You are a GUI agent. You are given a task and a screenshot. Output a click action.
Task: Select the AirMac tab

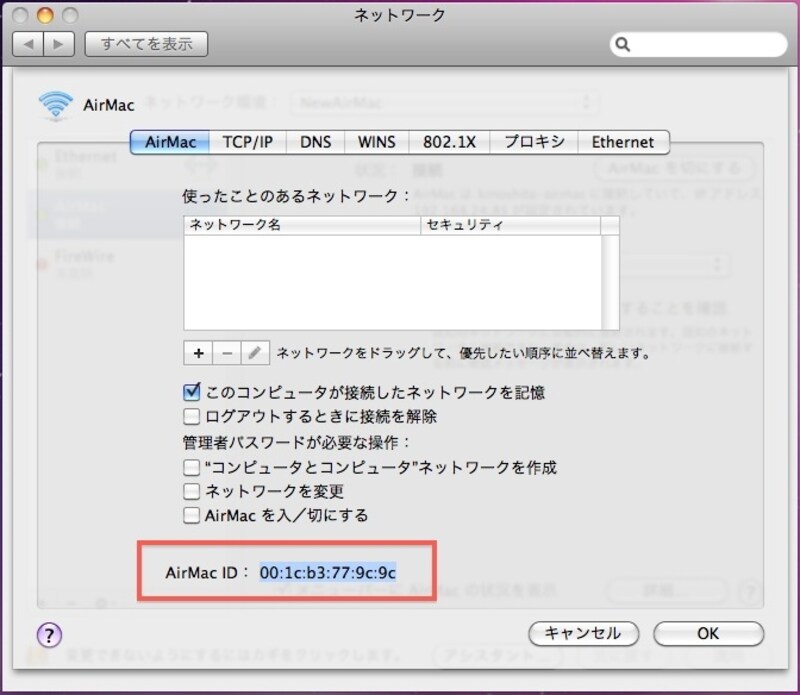point(170,142)
